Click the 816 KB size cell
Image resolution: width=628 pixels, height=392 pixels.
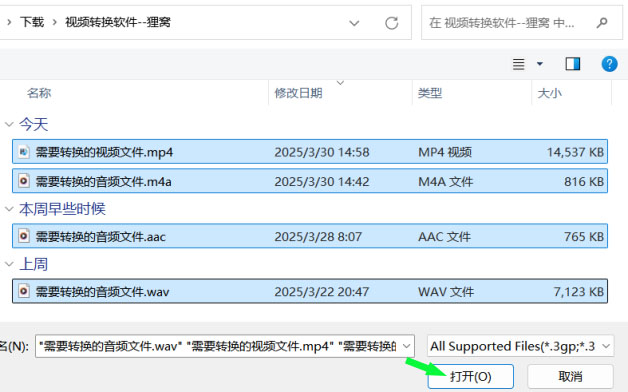coord(584,181)
